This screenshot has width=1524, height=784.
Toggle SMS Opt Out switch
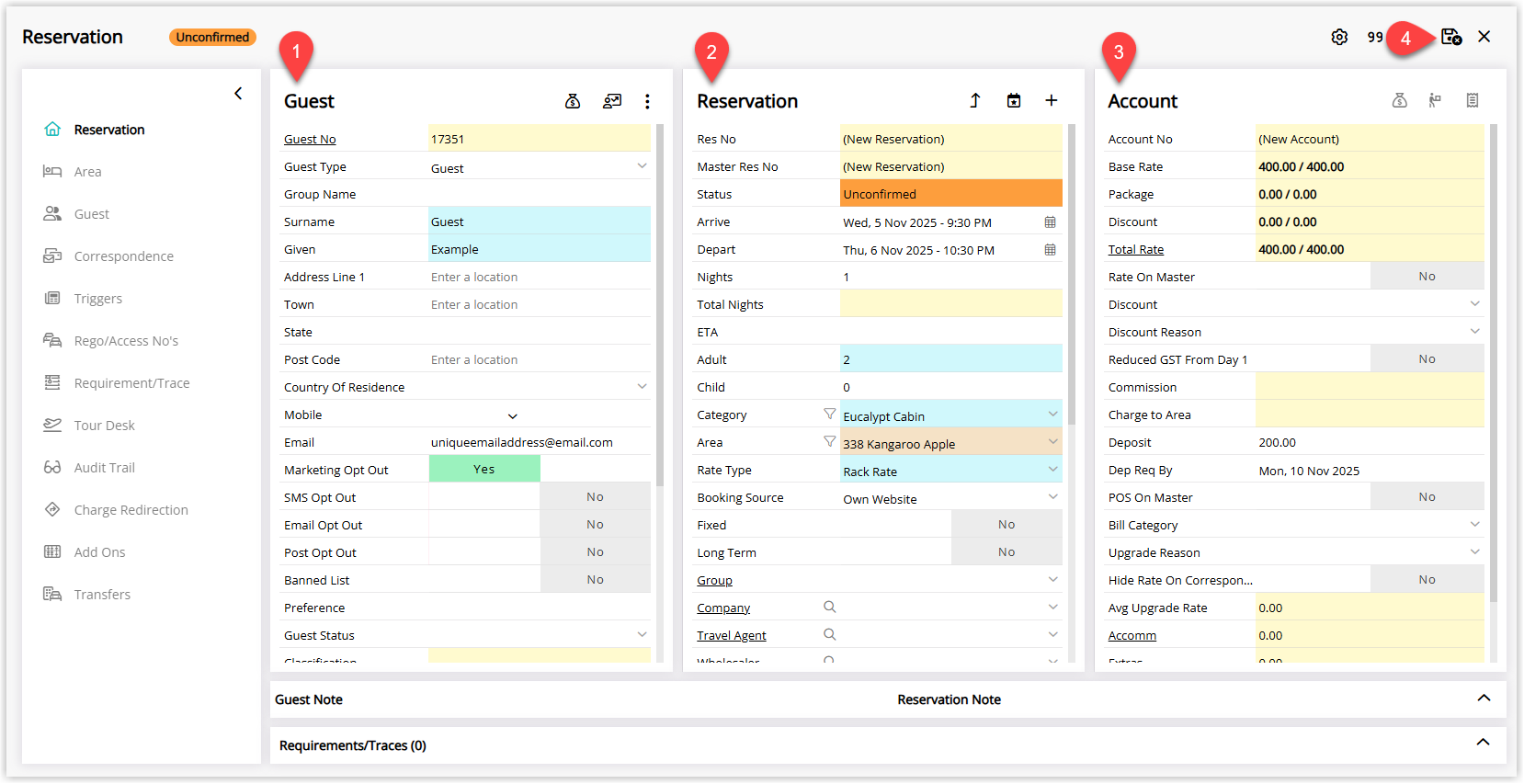click(x=540, y=496)
